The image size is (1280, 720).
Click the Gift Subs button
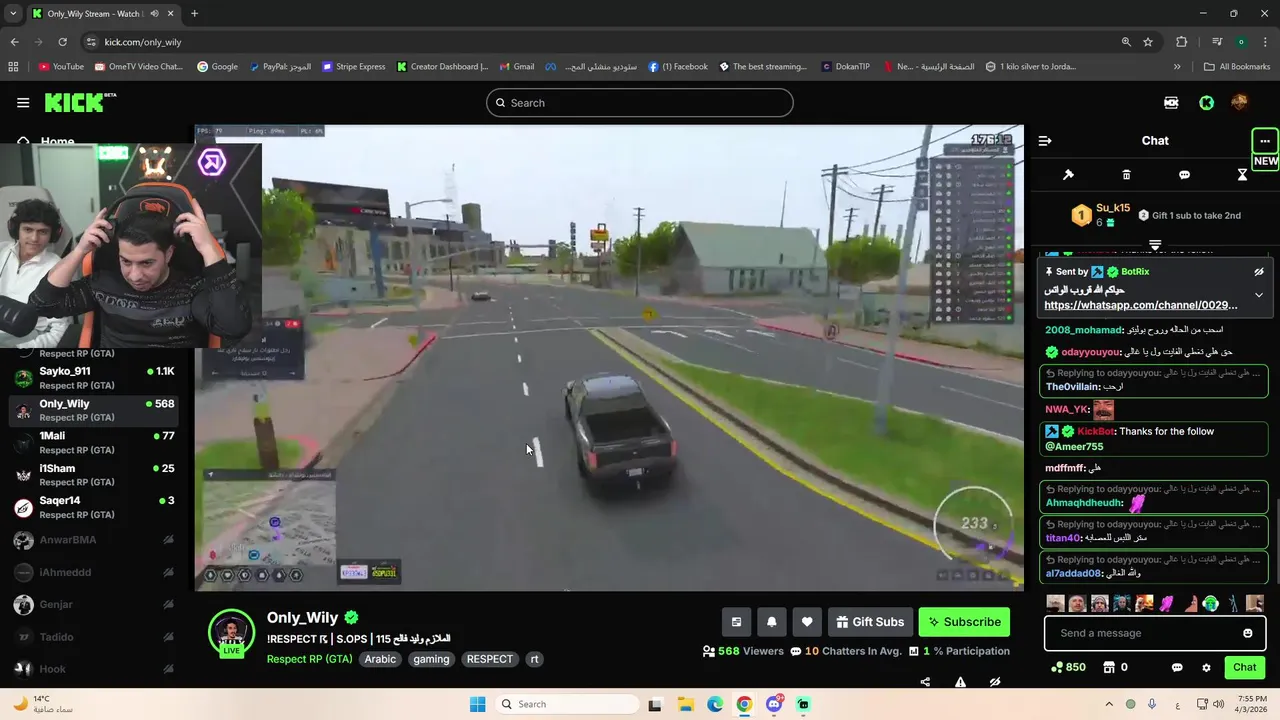[x=870, y=622]
